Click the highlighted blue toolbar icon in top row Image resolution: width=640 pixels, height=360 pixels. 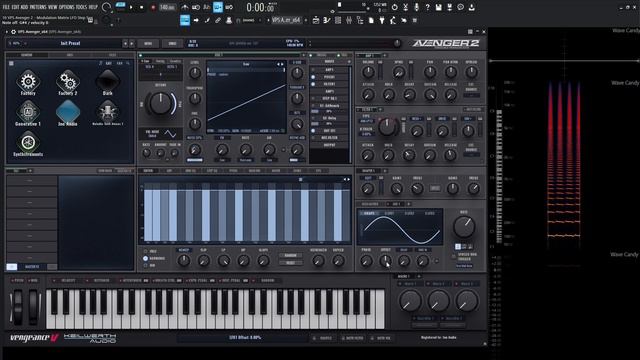tap(218, 7)
